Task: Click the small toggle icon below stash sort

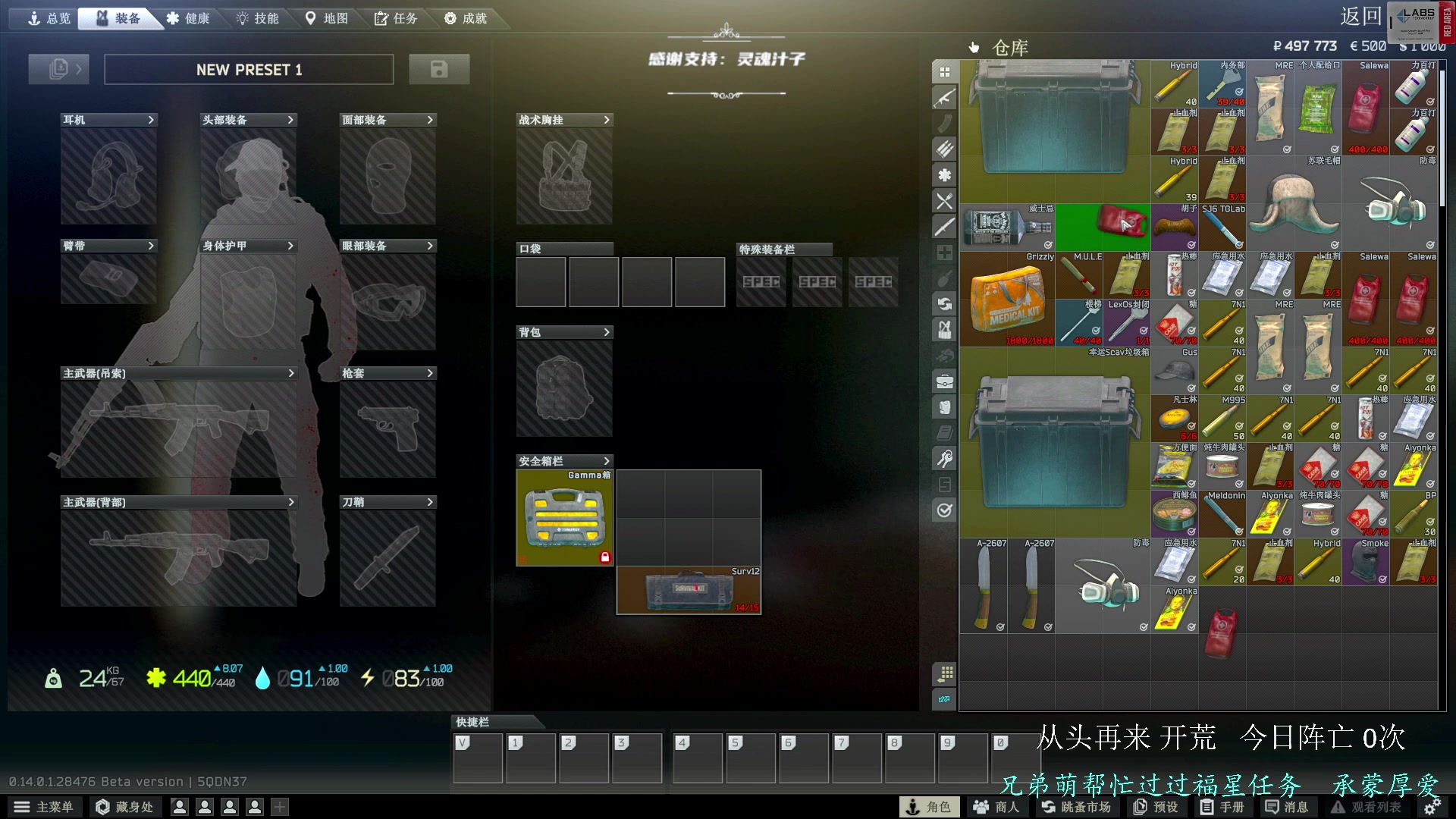Action: (944, 699)
